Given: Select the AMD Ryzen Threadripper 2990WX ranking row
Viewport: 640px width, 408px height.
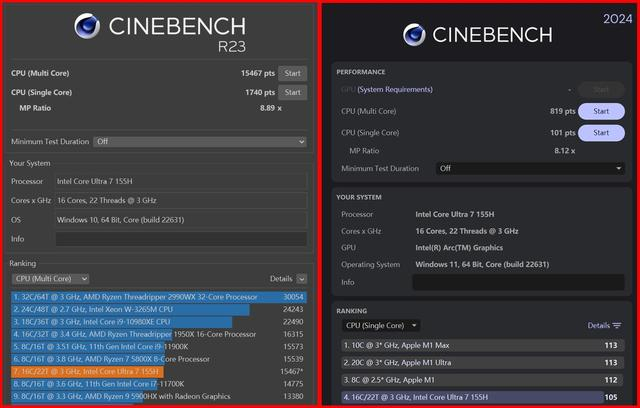Looking at the screenshot, I should (x=159, y=297).
